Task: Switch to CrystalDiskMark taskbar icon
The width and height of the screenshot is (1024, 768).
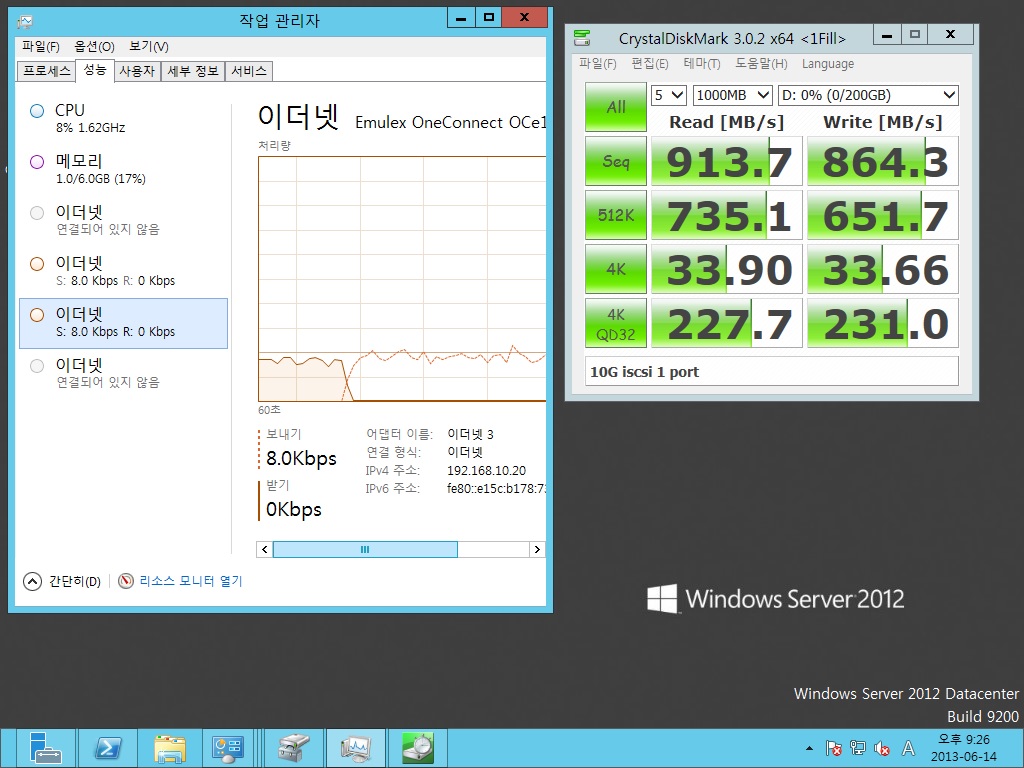Action: click(x=417, y=748)
